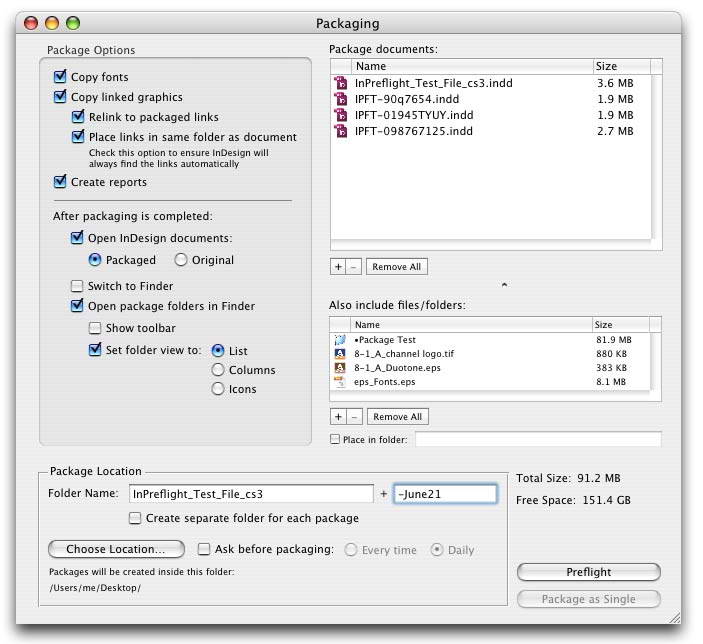Click the IPFT-90q7654.indd file icon
703x644 pixels.
click(x=341, y=99)
